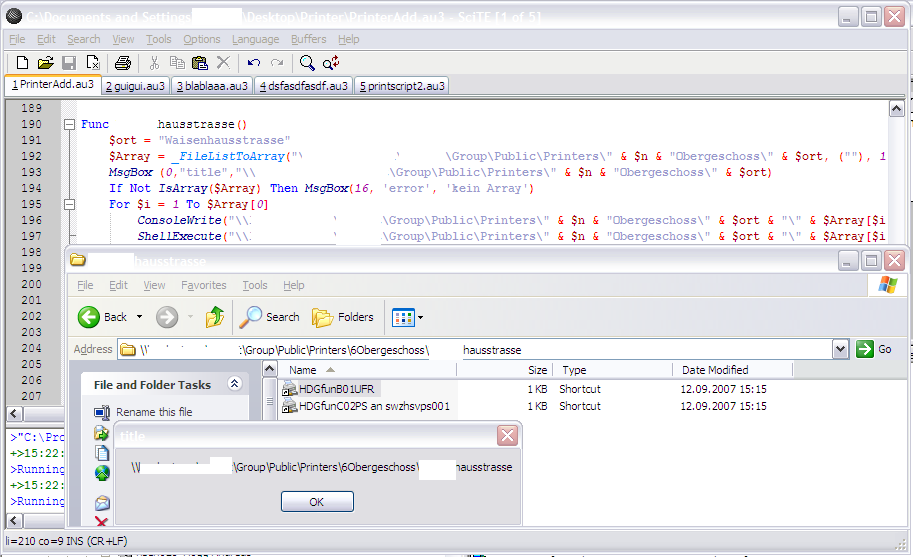
Task: Collapse the For loop fold at line 195
Action: pyautogui.click(x=70, y=204)
